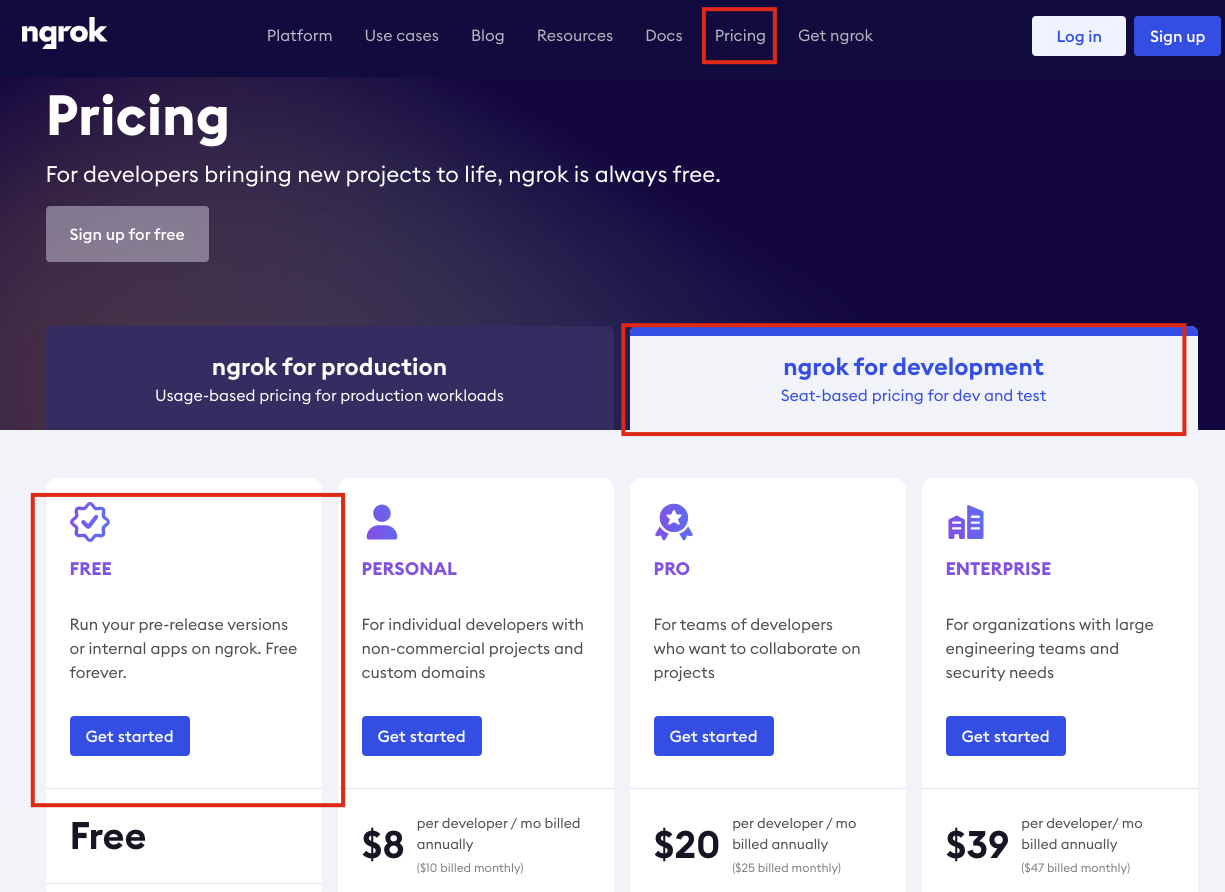Open the Resources menu
The width and height of the screenshot is (1225, 892).
575,36
